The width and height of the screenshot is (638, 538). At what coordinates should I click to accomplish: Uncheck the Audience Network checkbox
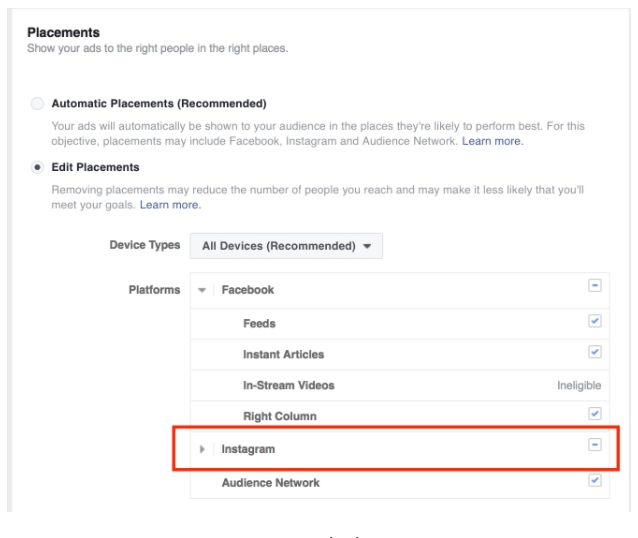pyautogui.click(x=595, y=481)
